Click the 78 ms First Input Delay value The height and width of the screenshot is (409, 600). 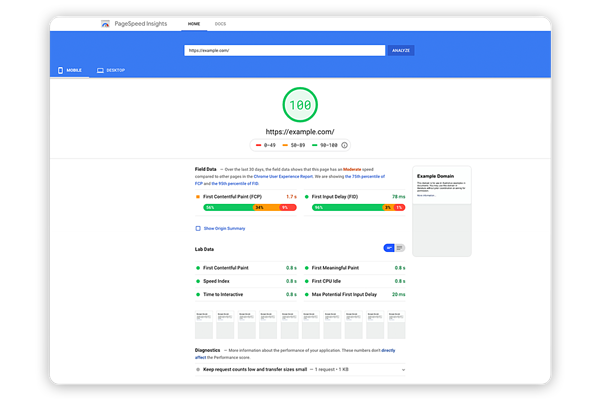tap(398, 197)
